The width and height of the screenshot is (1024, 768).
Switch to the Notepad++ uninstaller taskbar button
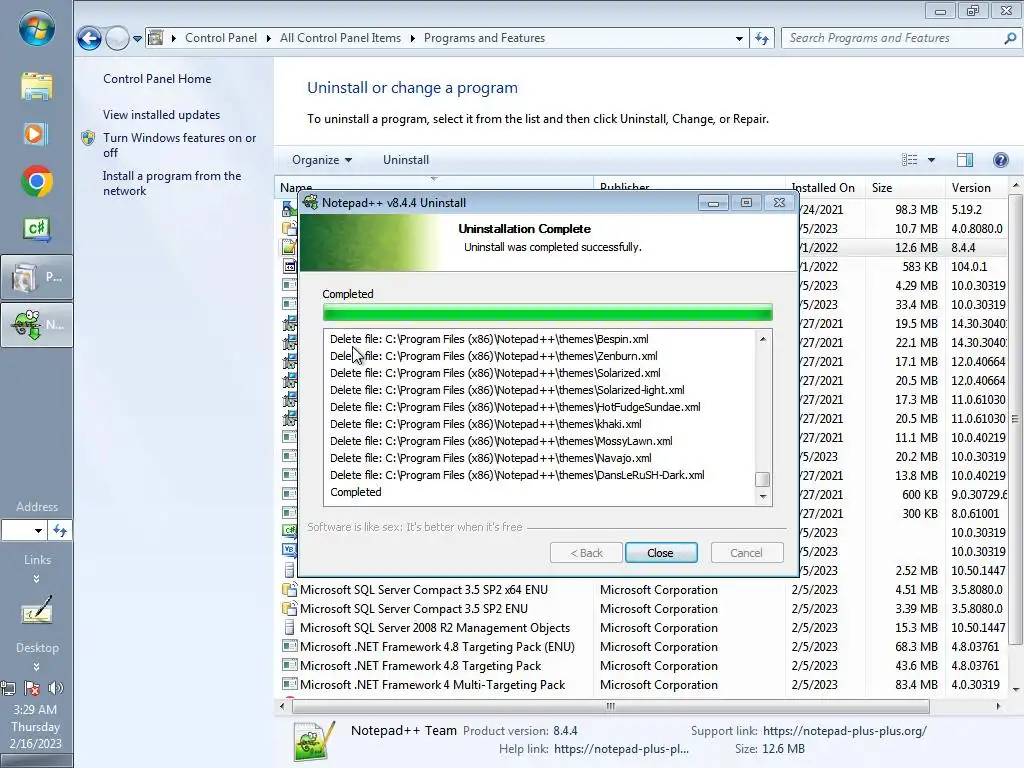click(x=37, y=325)
